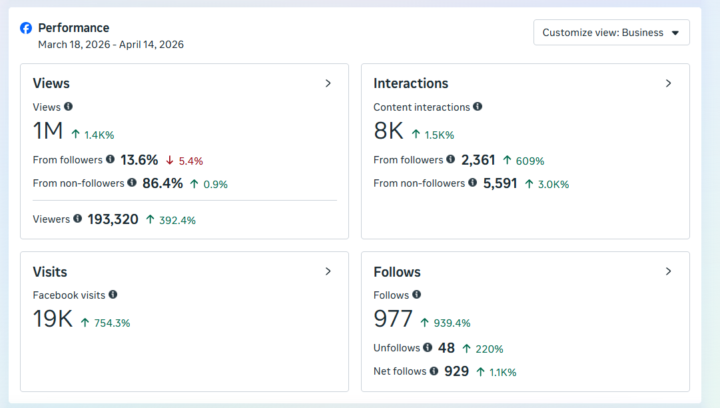720x408 pixels.
Task: Click the info icon beside Unfollows
Action: (x=428, y=347)
